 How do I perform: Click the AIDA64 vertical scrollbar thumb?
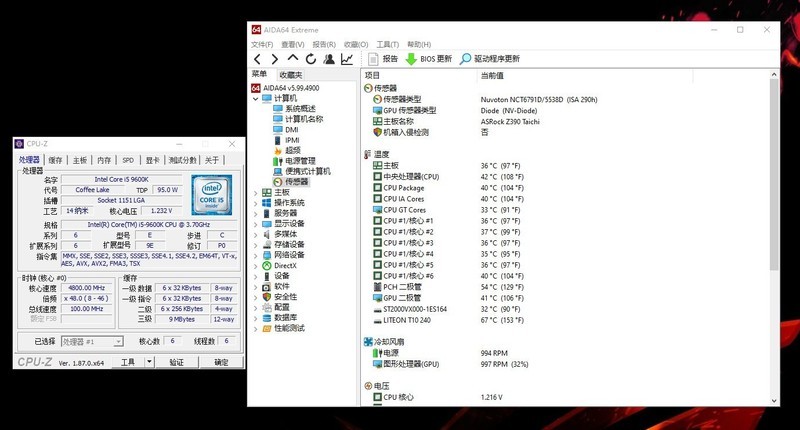coord(774,175)
